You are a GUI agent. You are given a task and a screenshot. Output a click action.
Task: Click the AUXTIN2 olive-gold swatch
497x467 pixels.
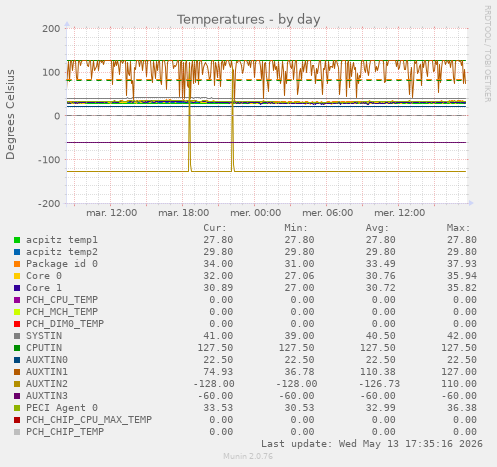(x=17, y=384)
